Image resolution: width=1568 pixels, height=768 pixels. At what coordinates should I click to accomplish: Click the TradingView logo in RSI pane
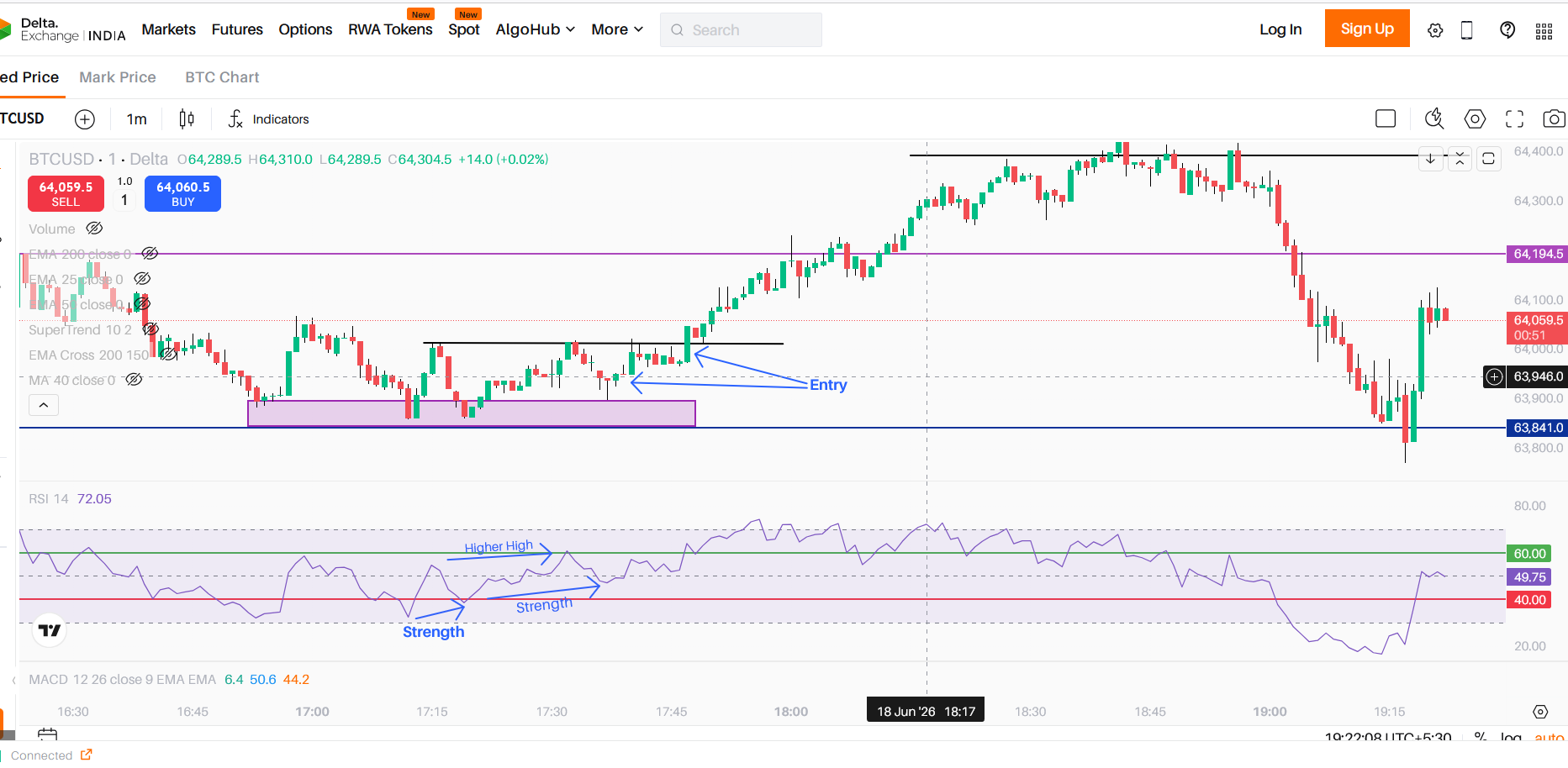[x=50, y=630]
